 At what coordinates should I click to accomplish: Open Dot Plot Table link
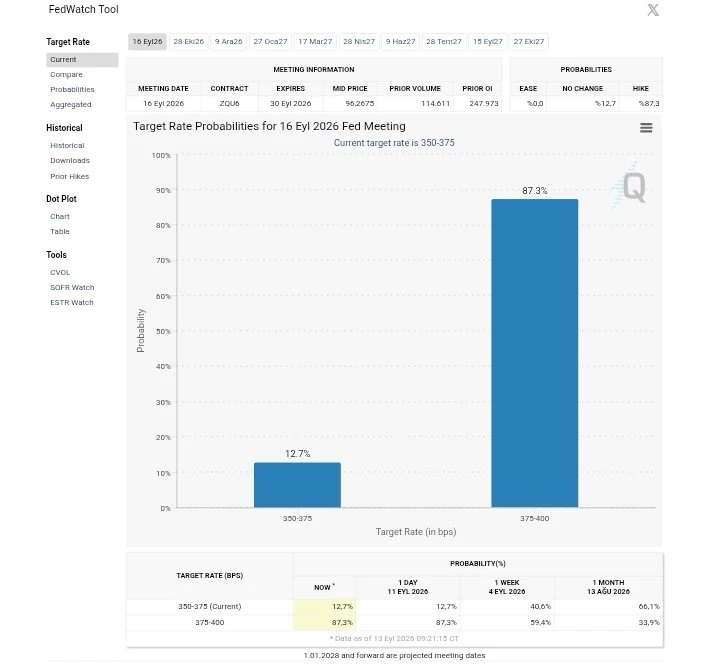pos(60,232)
